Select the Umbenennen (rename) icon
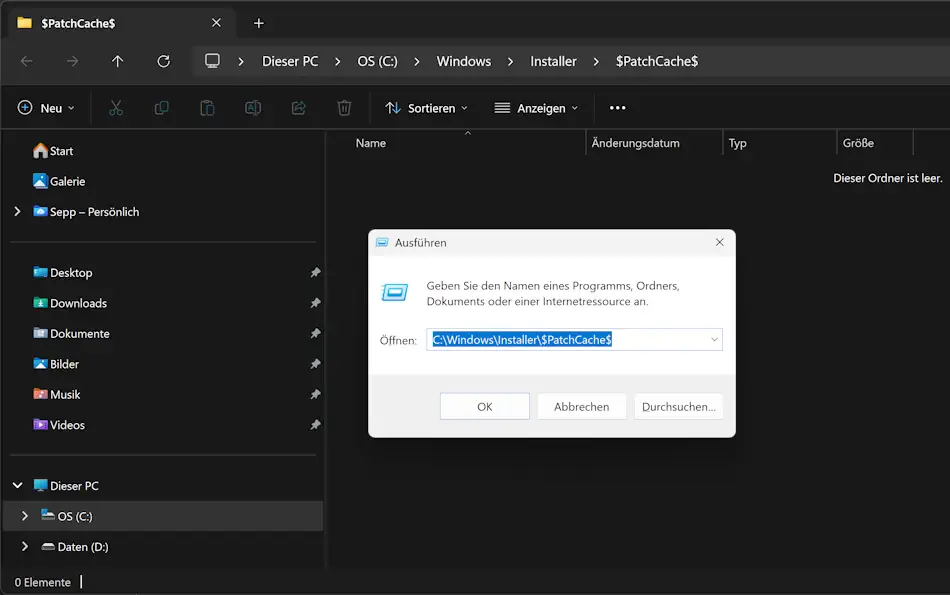Viewport: 950px width, 595px height. pos(253,107)
